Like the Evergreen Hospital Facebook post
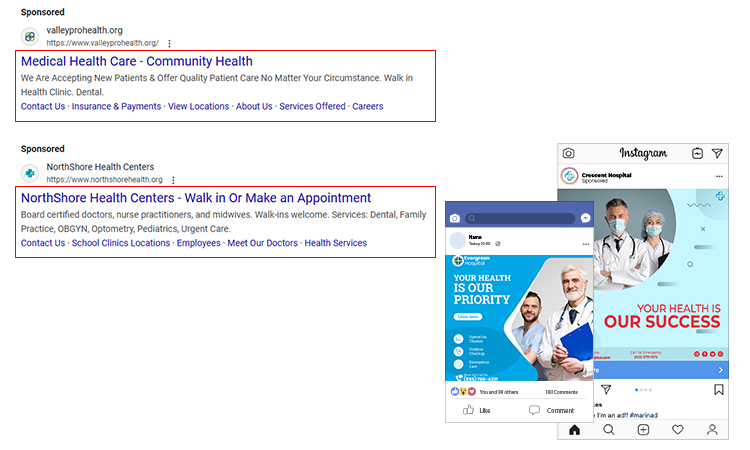Viewport: 750px width, 450px height. (477, 410)
